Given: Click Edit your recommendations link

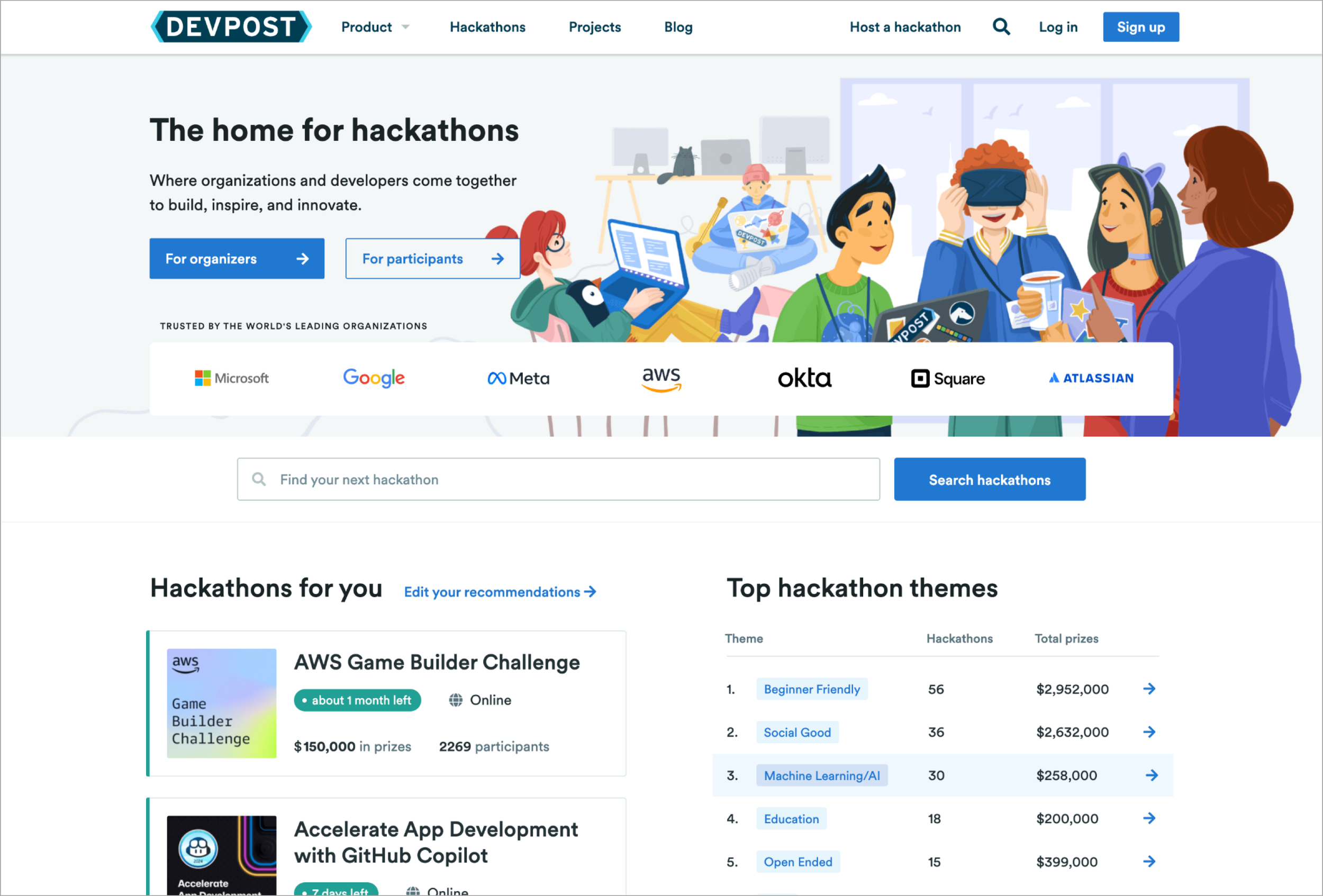Looking at the screenshot, I should pos(500,592).
